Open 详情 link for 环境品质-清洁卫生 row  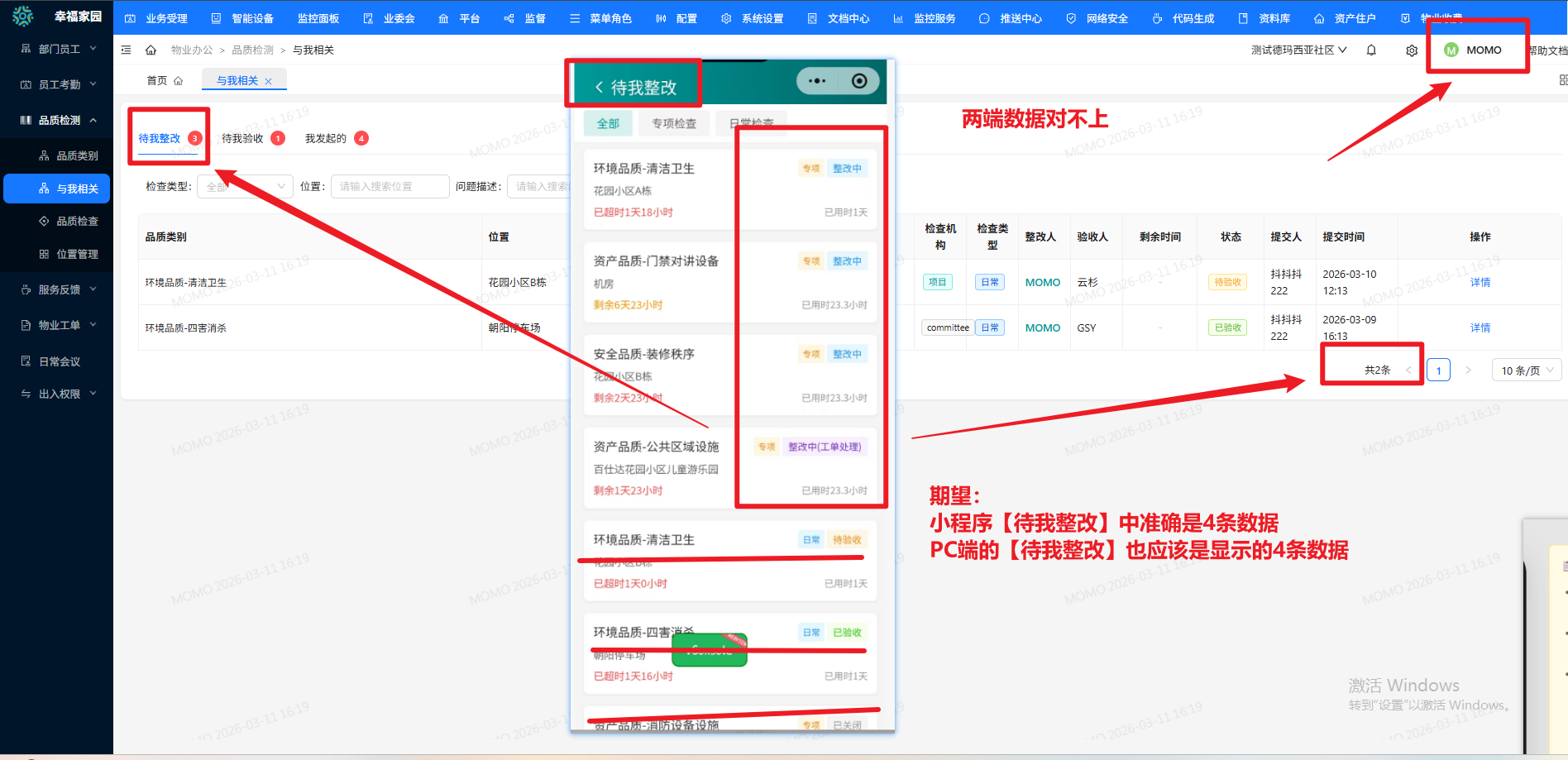tap(1480, 283)
